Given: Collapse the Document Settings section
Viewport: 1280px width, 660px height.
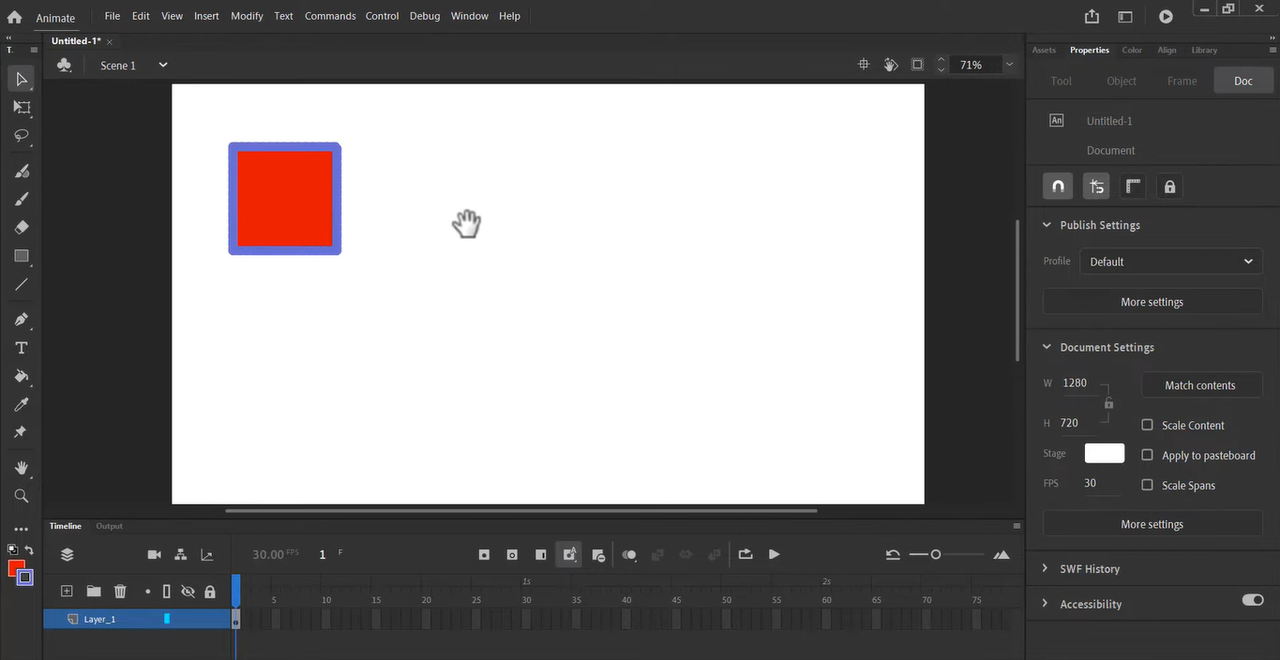Looking at the screenshot, I should point(1047,347).
